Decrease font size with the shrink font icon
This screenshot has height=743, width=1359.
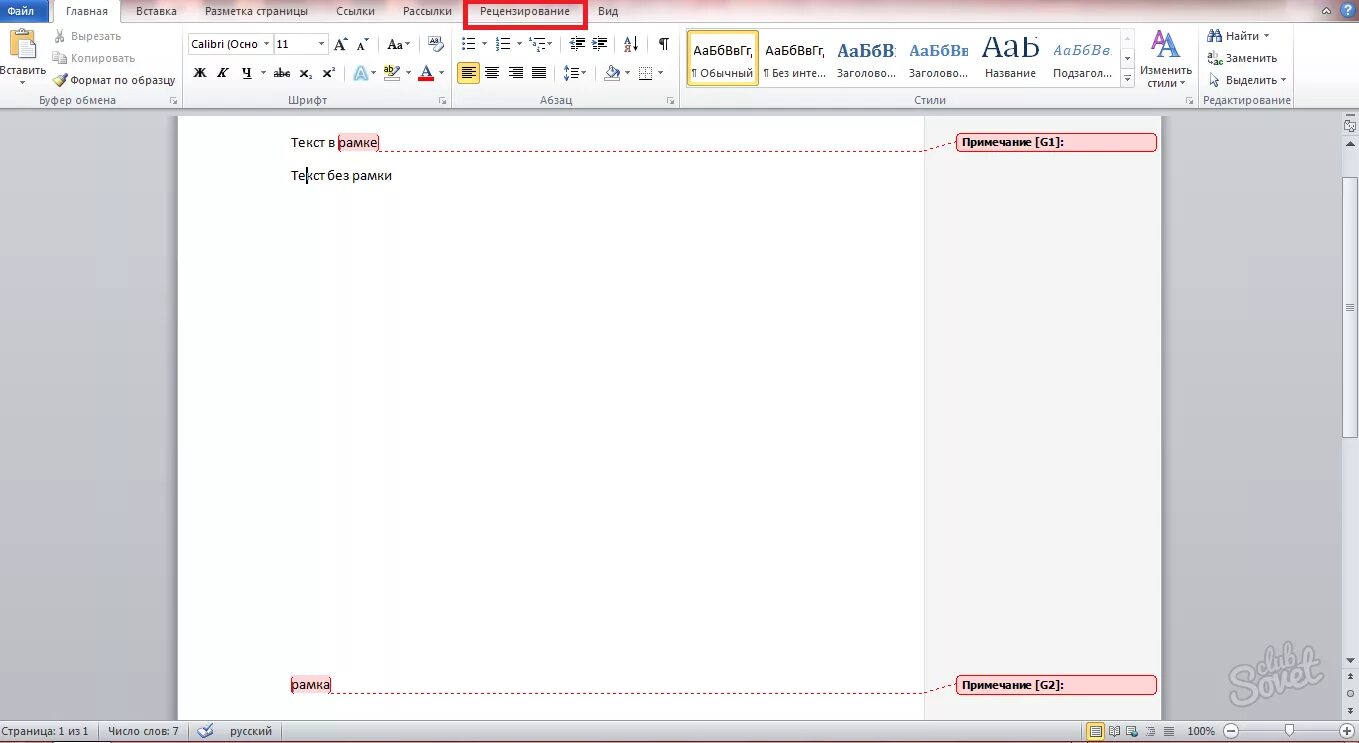[364, 44]
